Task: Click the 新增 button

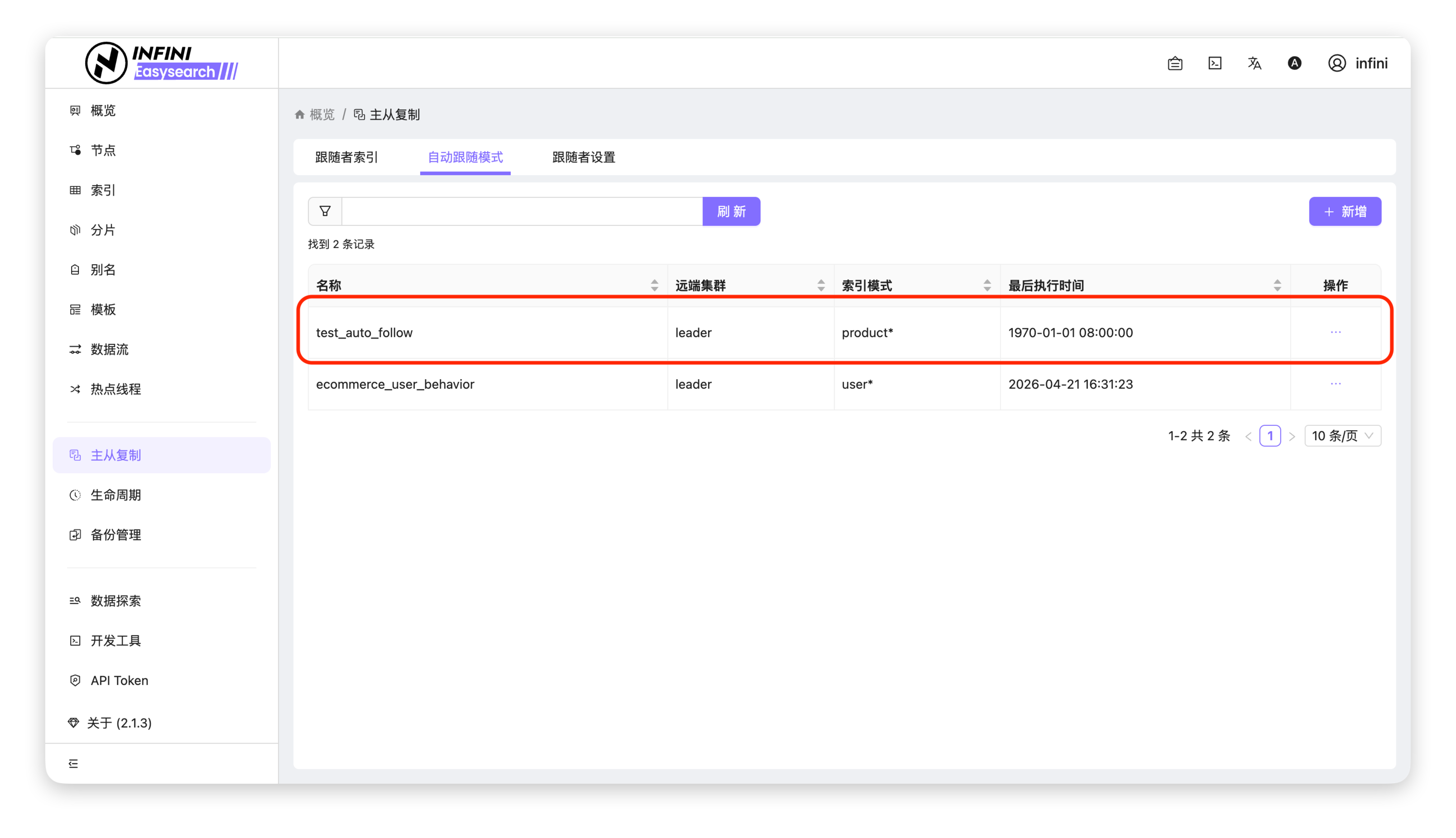Action: (x=1344, y=211)
